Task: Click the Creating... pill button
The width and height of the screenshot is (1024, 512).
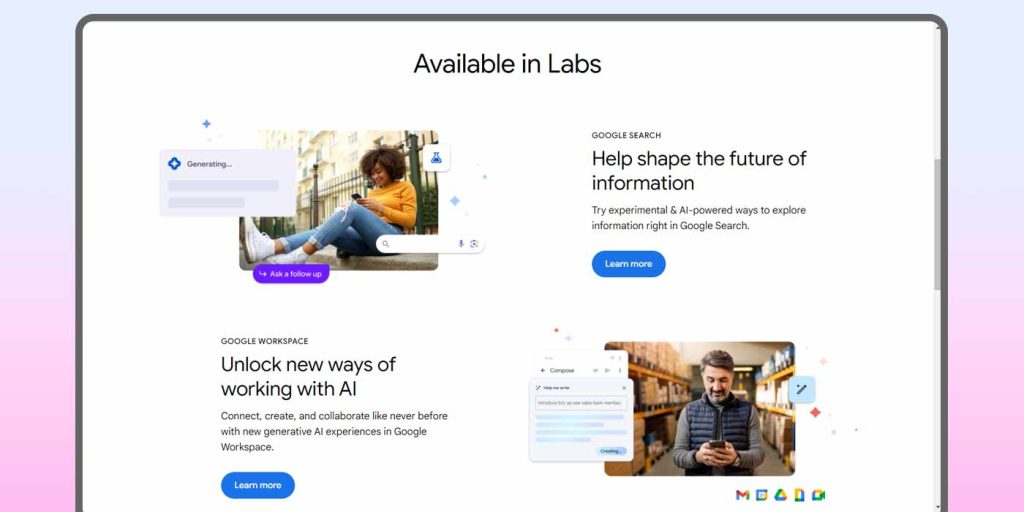Action: (612, 451)
